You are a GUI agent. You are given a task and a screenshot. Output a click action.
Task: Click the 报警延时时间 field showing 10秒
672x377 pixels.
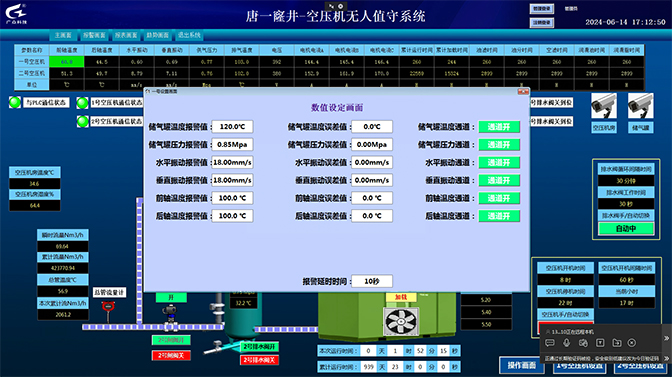point(372,281)
